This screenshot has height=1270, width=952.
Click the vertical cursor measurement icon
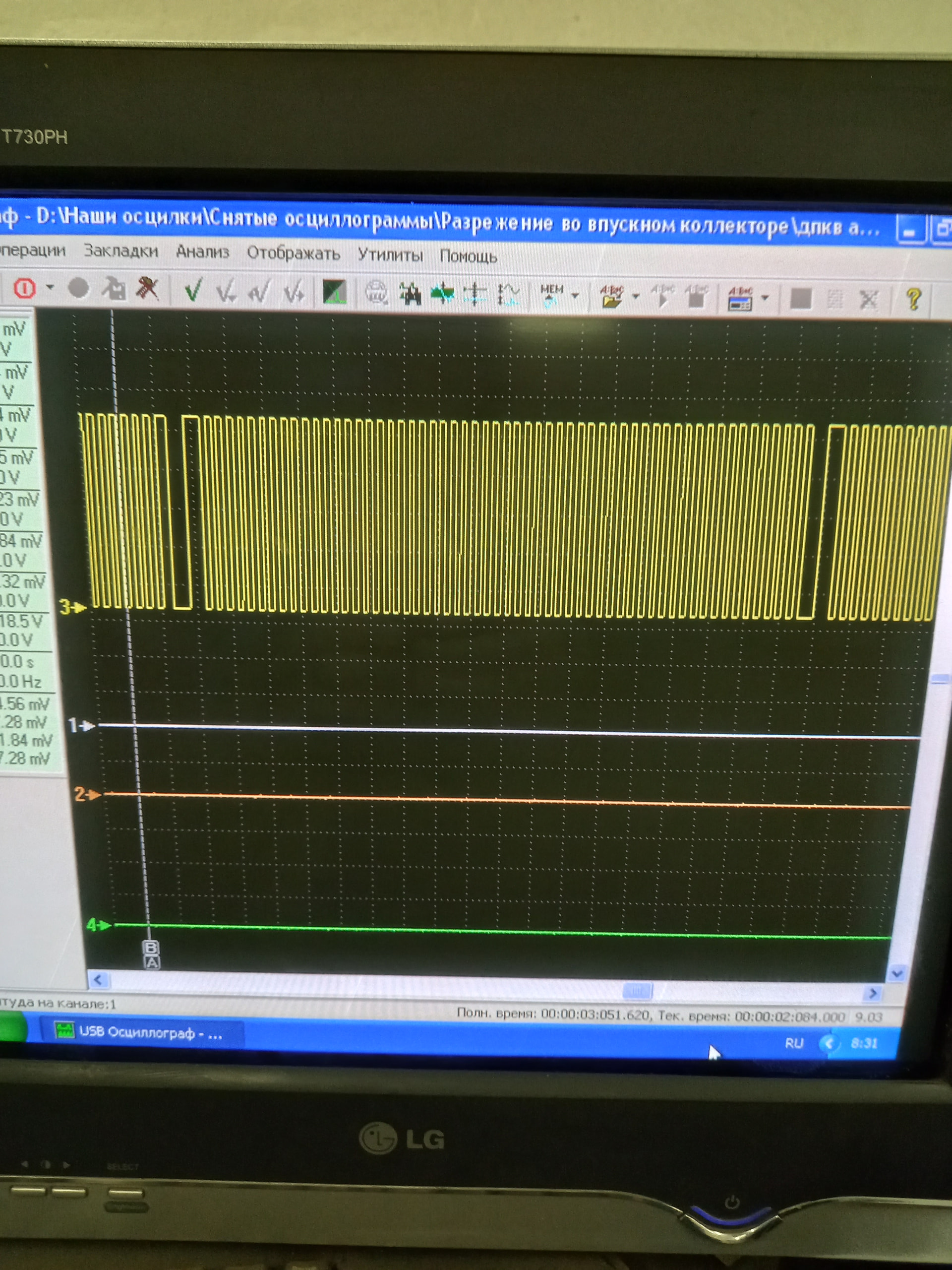coord(475,294)
